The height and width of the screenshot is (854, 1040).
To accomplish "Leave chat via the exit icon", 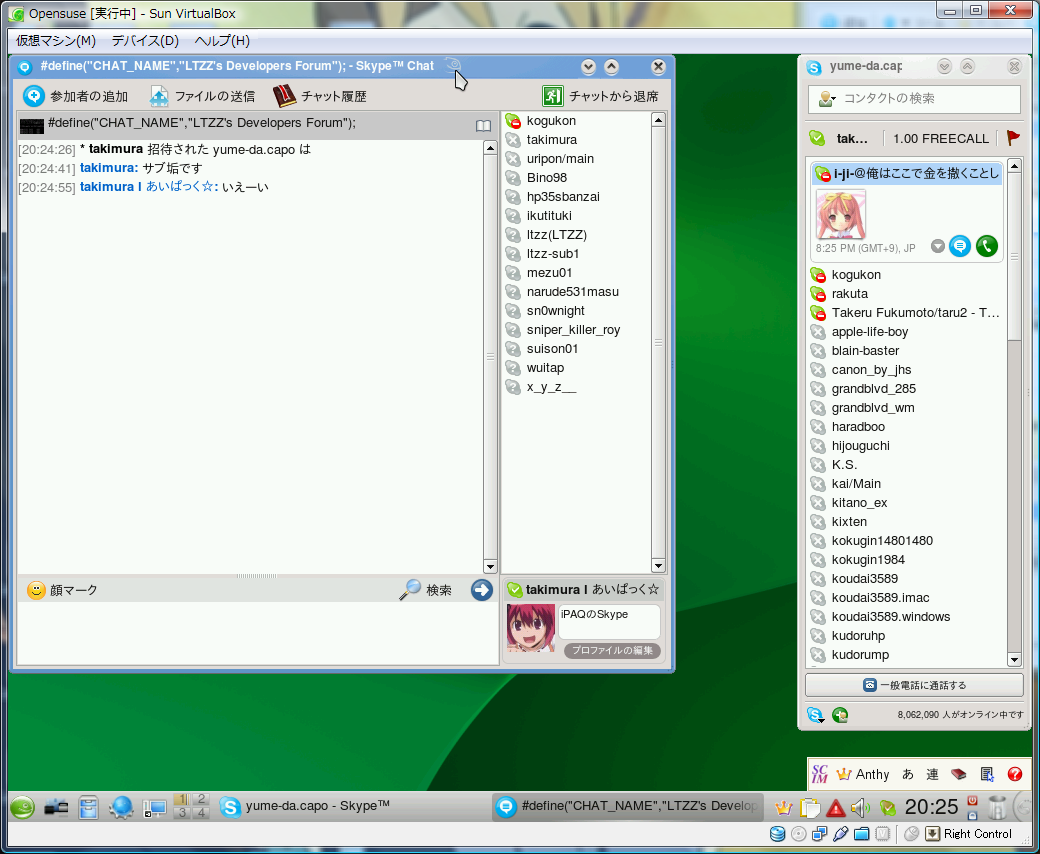I will click(552, 96).
